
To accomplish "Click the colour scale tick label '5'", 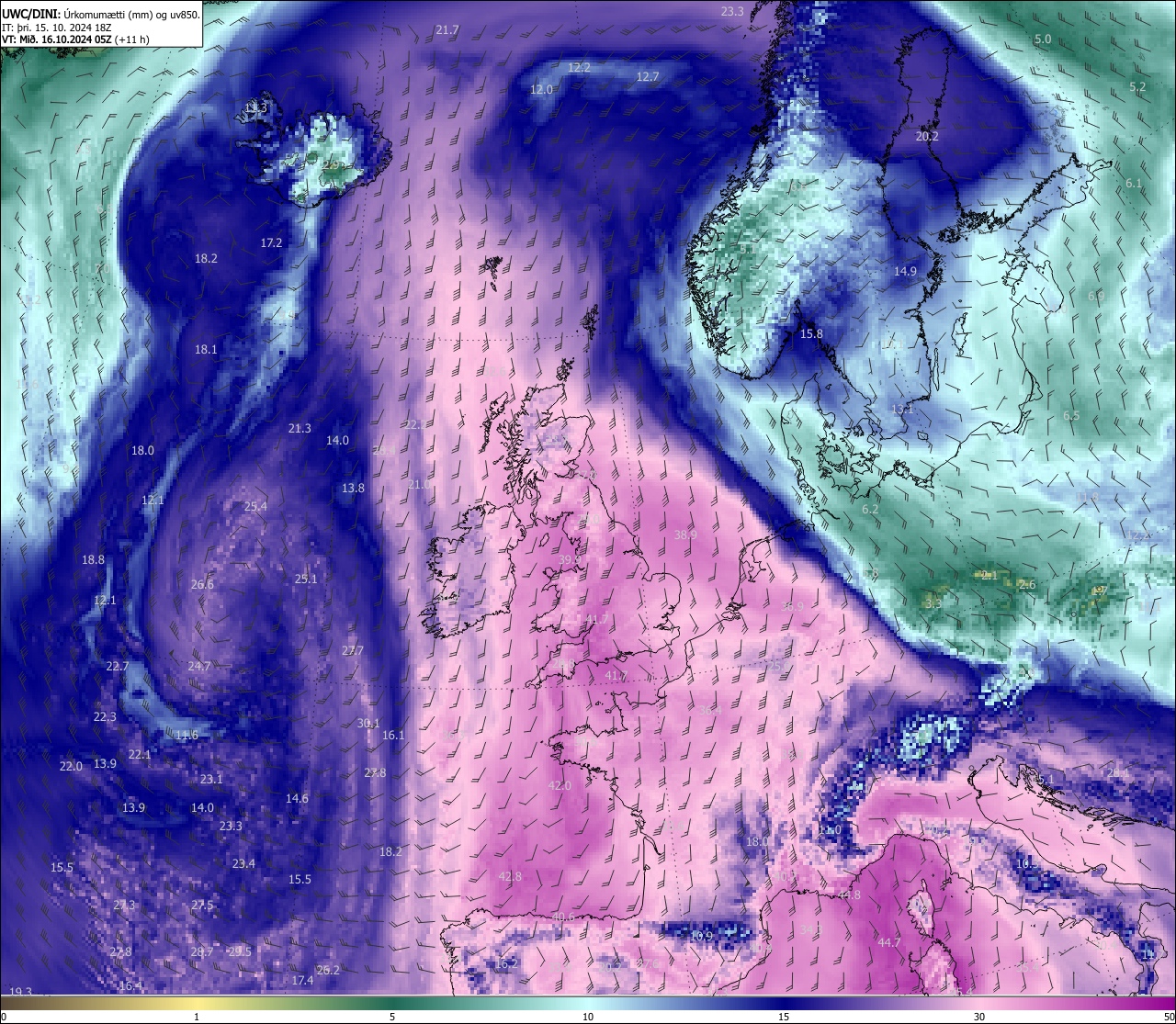I will pyautogui.click(x=392, y=1017).
